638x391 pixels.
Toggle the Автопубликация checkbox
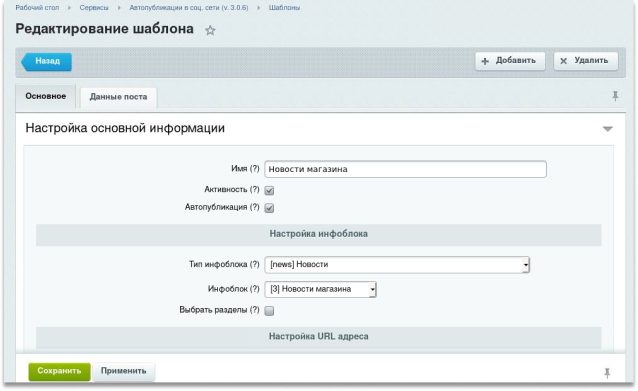(269, 208)
